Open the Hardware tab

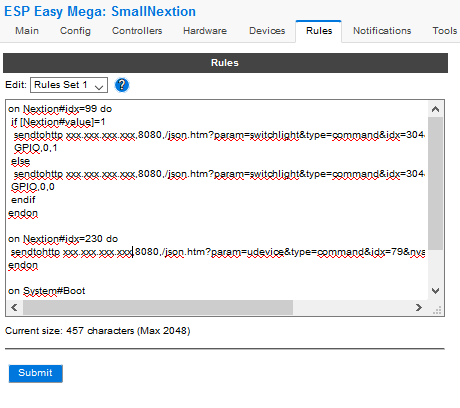[x=205, y=31]
